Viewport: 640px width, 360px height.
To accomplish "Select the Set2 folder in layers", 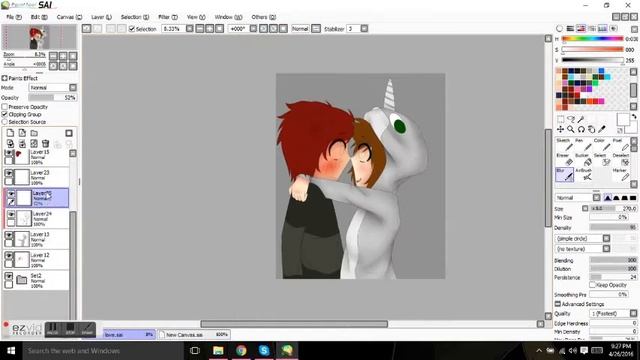I will click(x=36, y=280).
